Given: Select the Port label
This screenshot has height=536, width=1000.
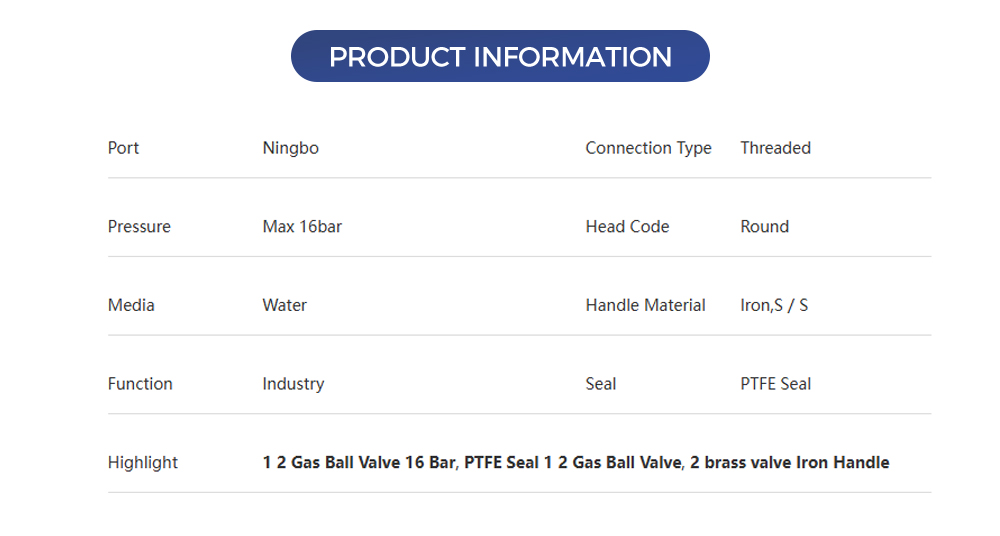Looking at the screenshot, I should pyautogui.click(x=123, y=148).
